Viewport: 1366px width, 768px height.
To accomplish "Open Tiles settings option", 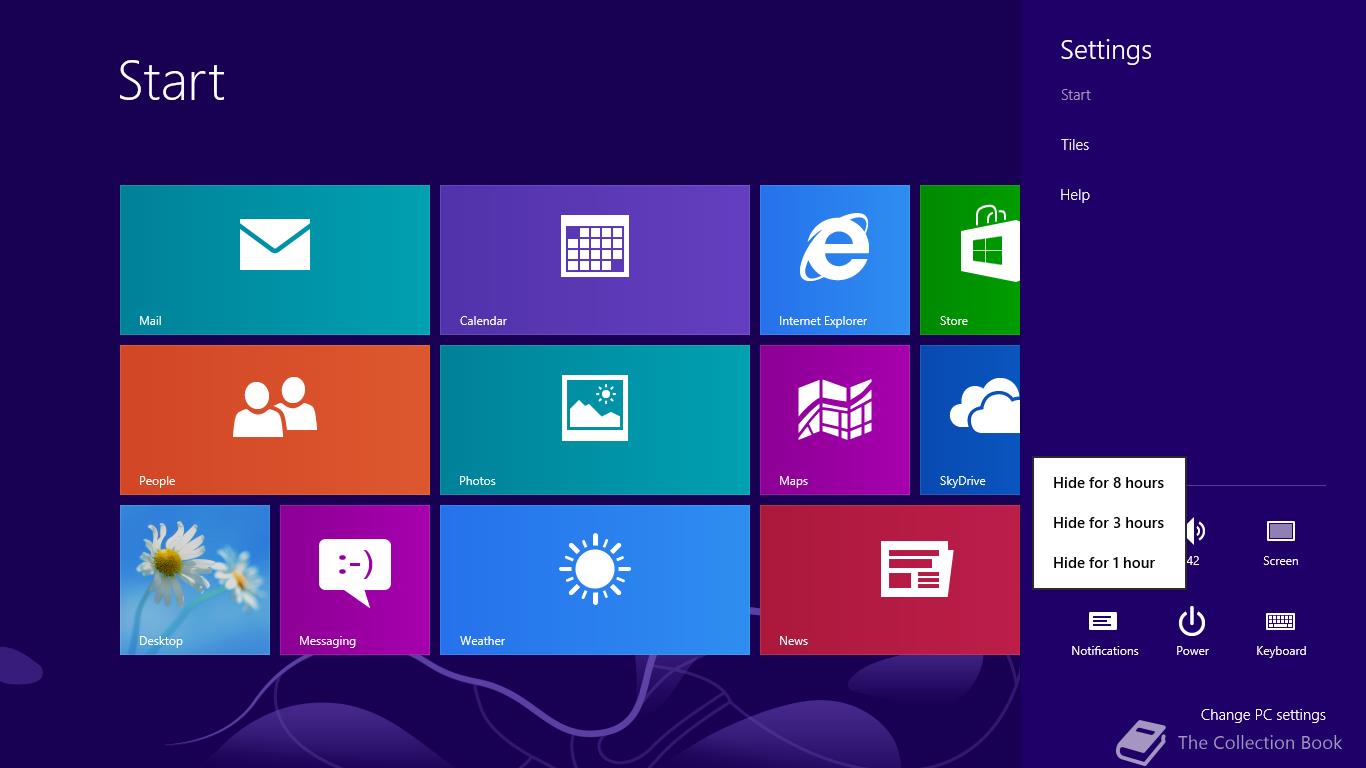I will [x=1075, y=145].
